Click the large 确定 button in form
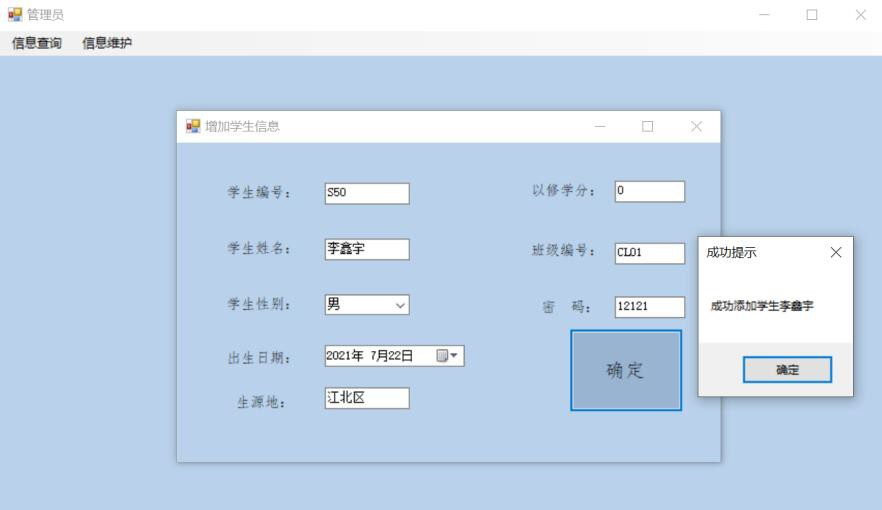882x510 pixels. 626,370
